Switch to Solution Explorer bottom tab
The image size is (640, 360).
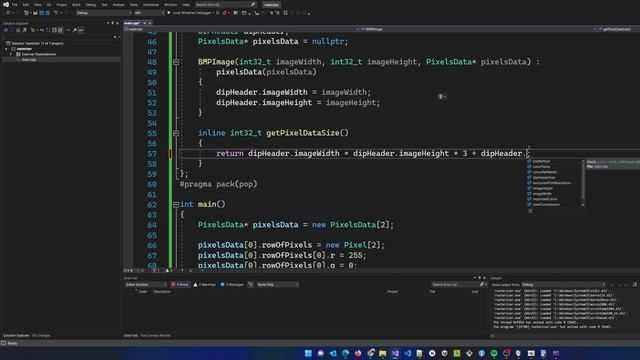(16, 336)
